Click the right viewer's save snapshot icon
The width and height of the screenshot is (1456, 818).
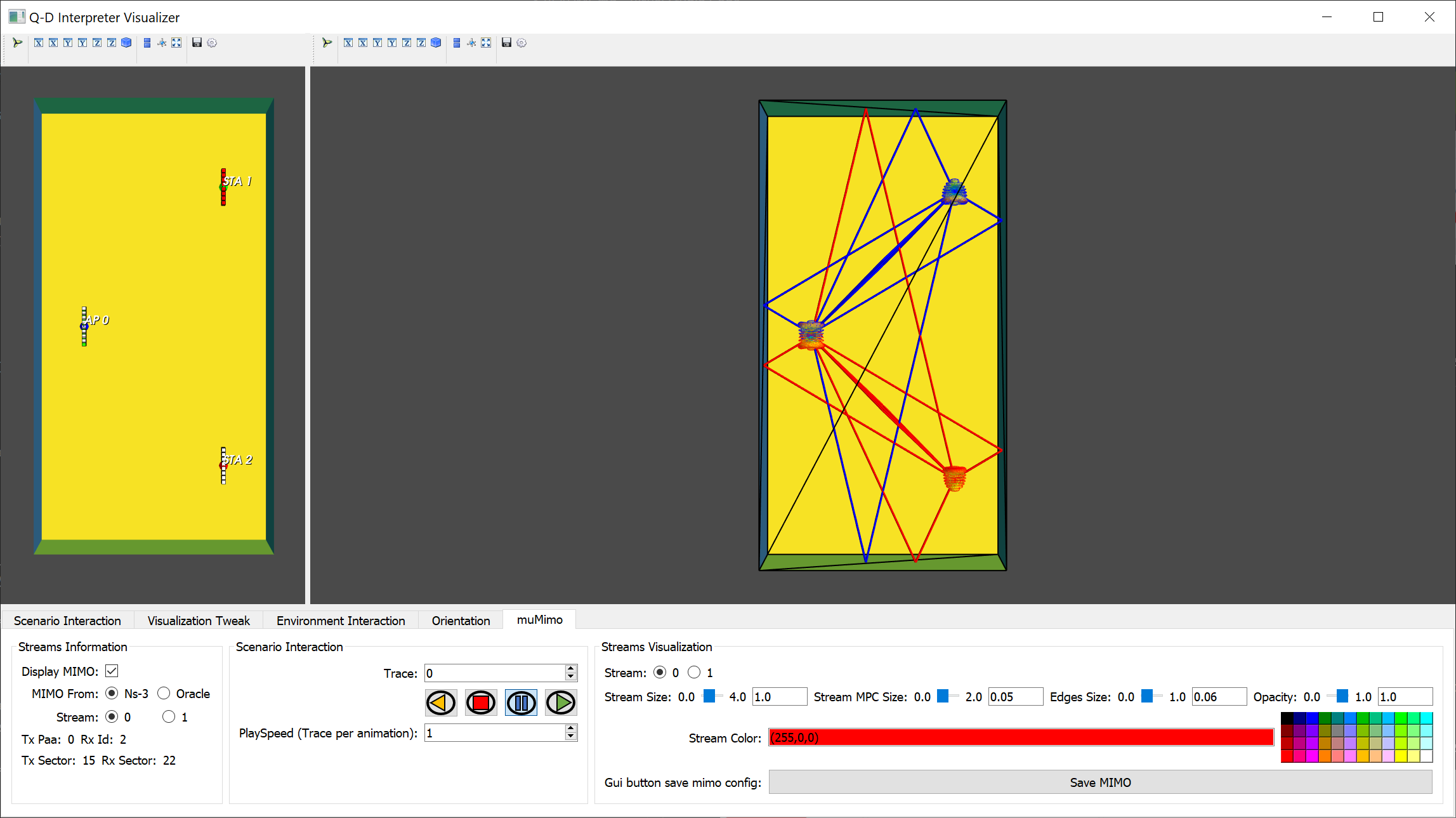(506, 43)
